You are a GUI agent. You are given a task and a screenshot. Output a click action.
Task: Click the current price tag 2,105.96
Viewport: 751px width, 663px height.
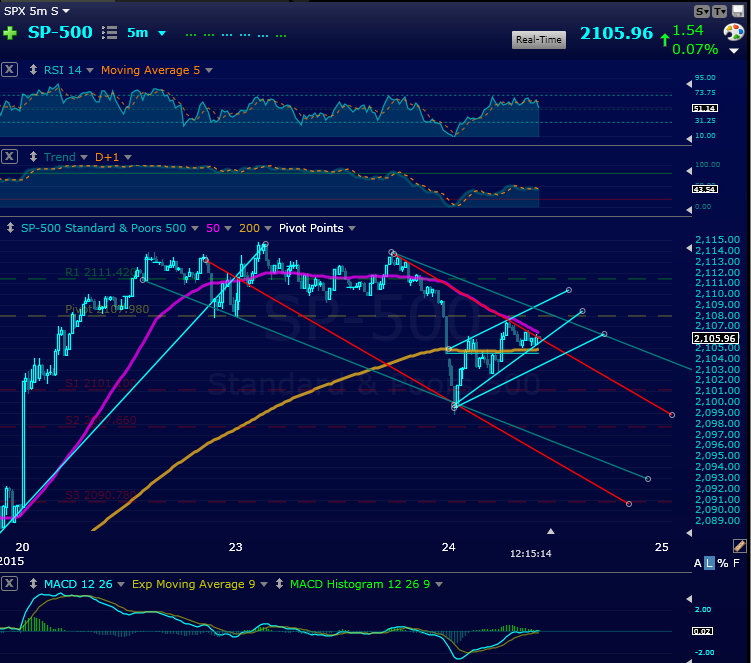(x=716, y=339)
